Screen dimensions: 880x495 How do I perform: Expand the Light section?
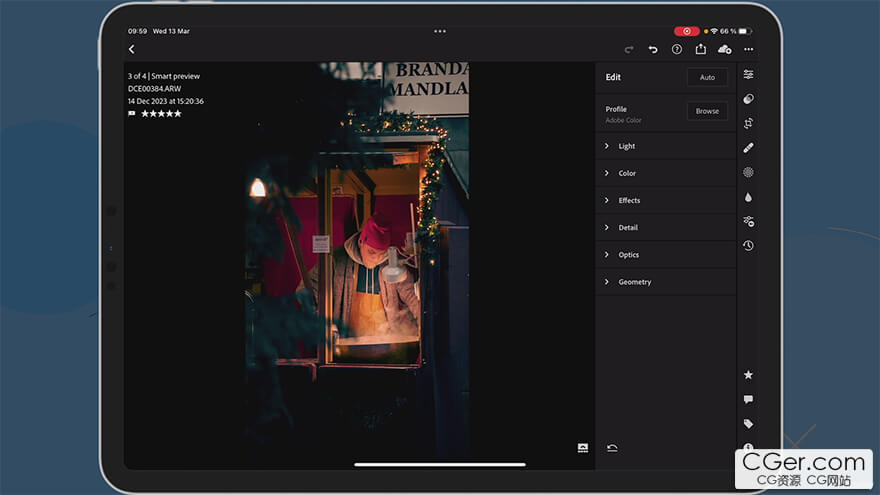666,146
